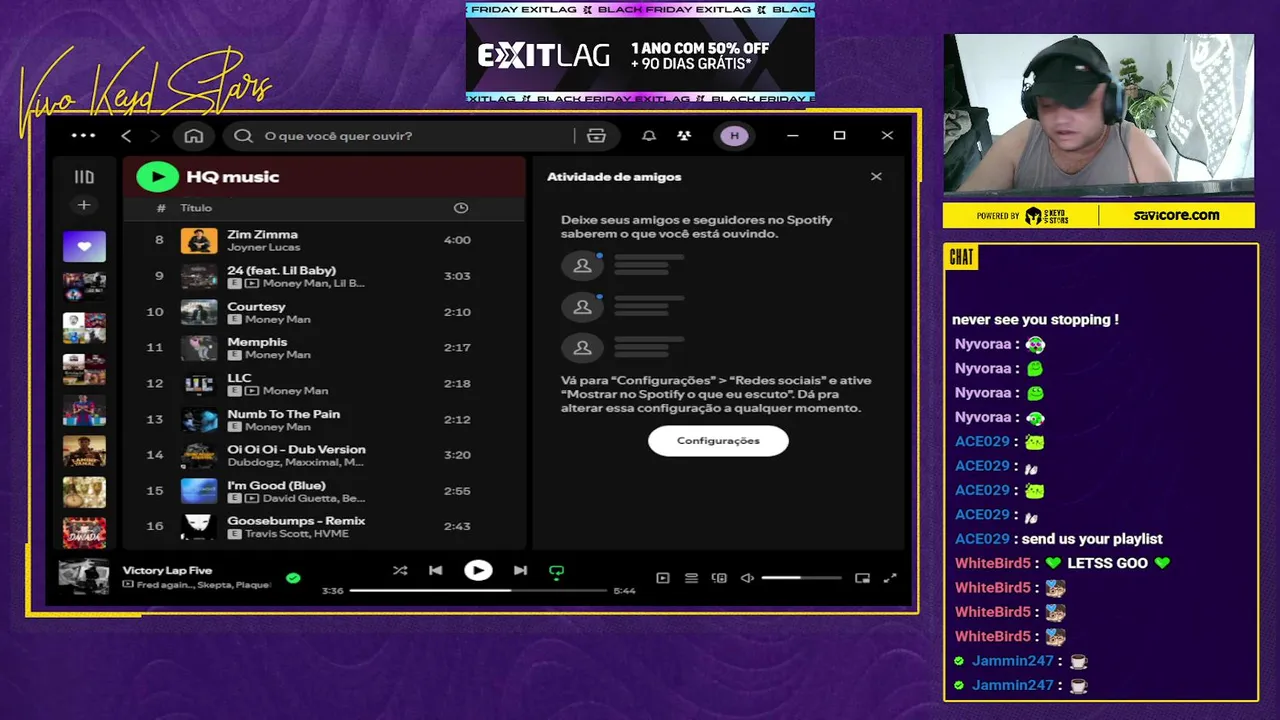
Task: Open the Now Playing view icon
Action: pos(662,578)
